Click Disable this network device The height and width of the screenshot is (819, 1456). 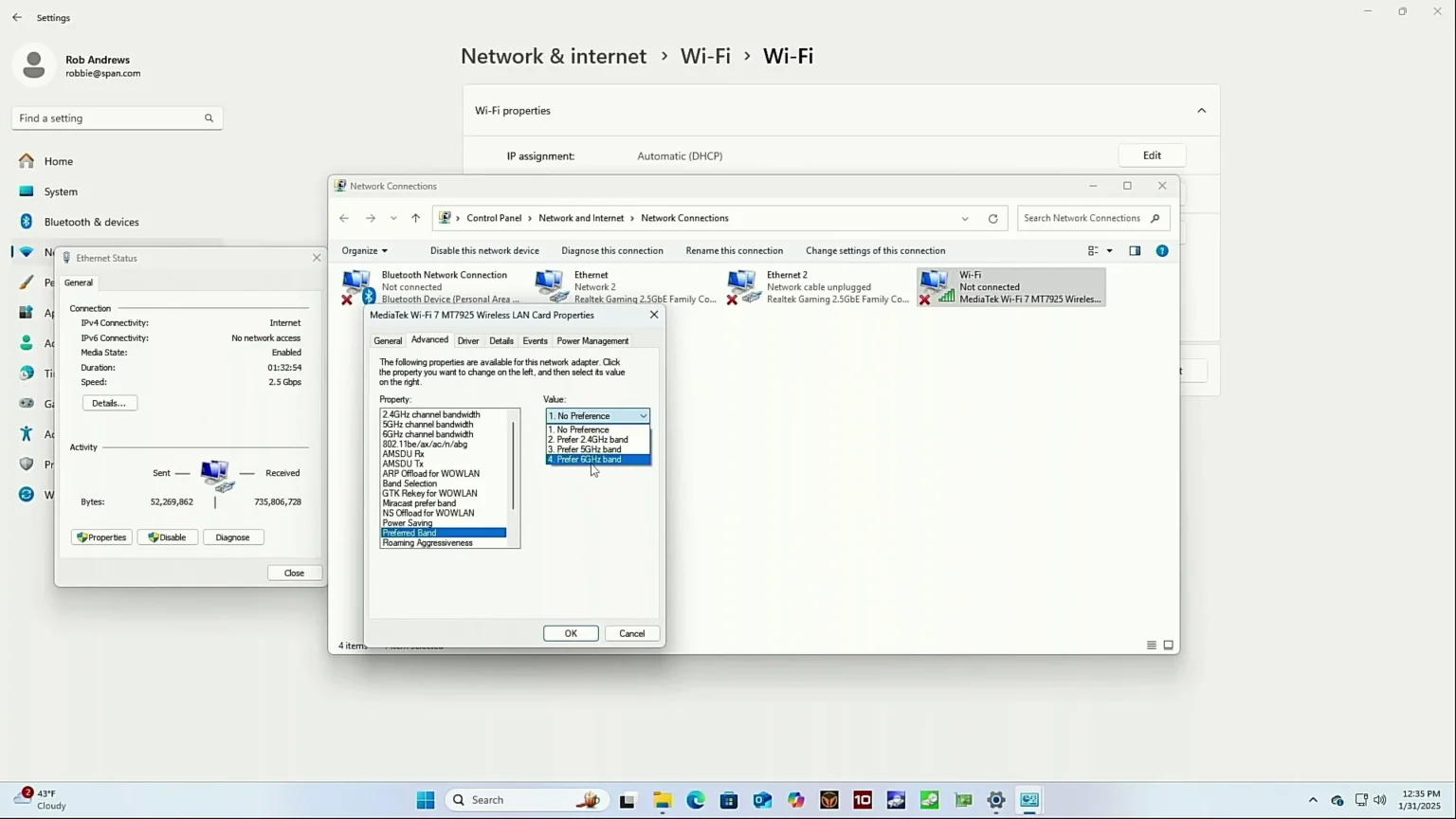click(x=484, y=251)
